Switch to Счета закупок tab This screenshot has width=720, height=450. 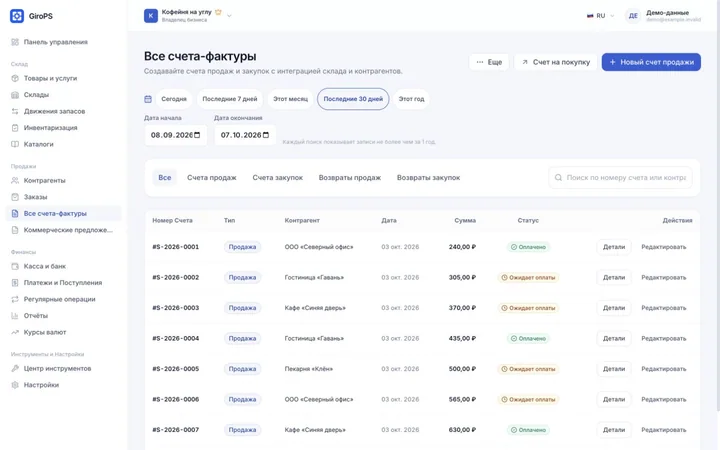(277, 178)
